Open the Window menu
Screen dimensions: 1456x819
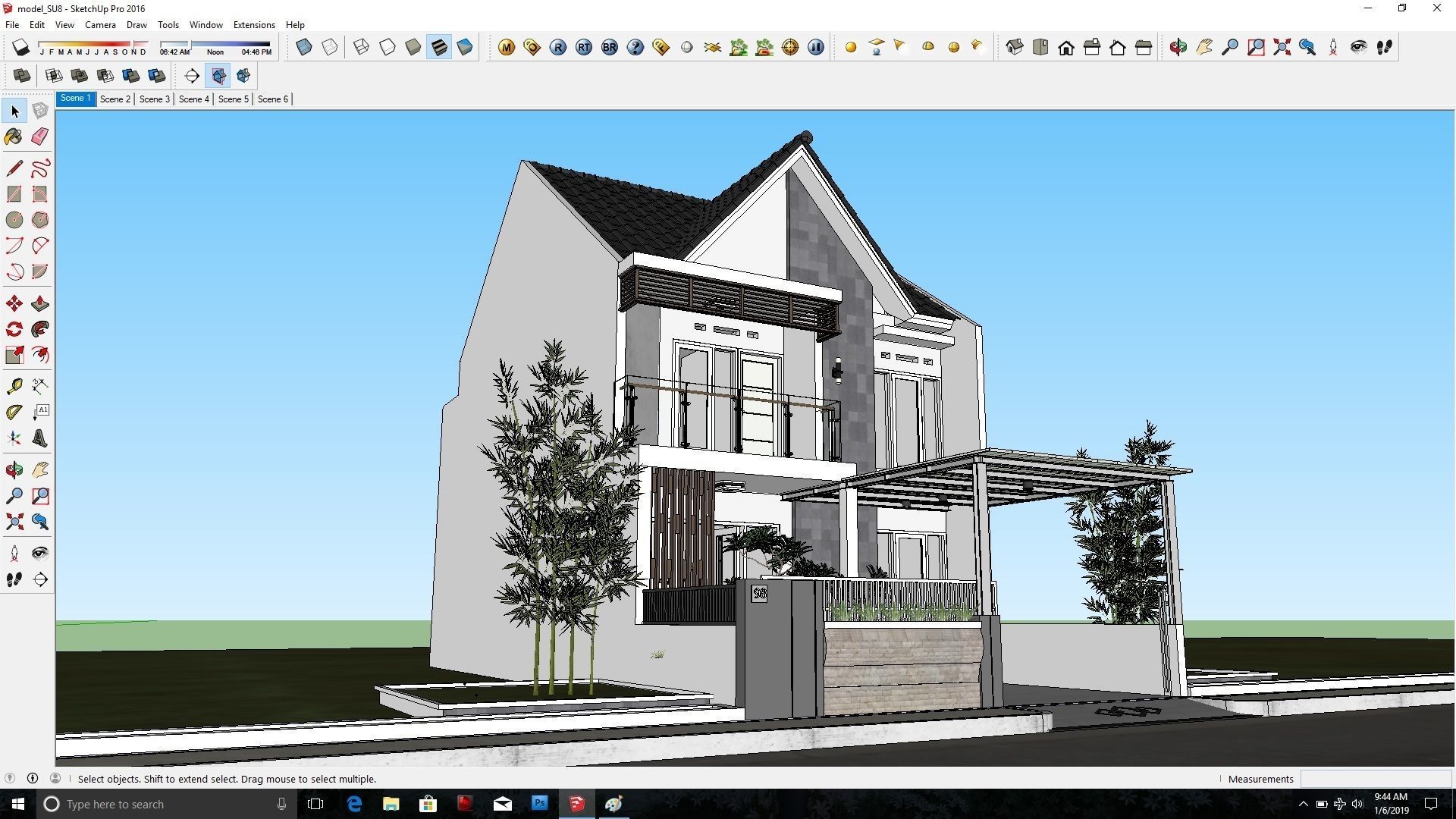[x=206, y=24]
